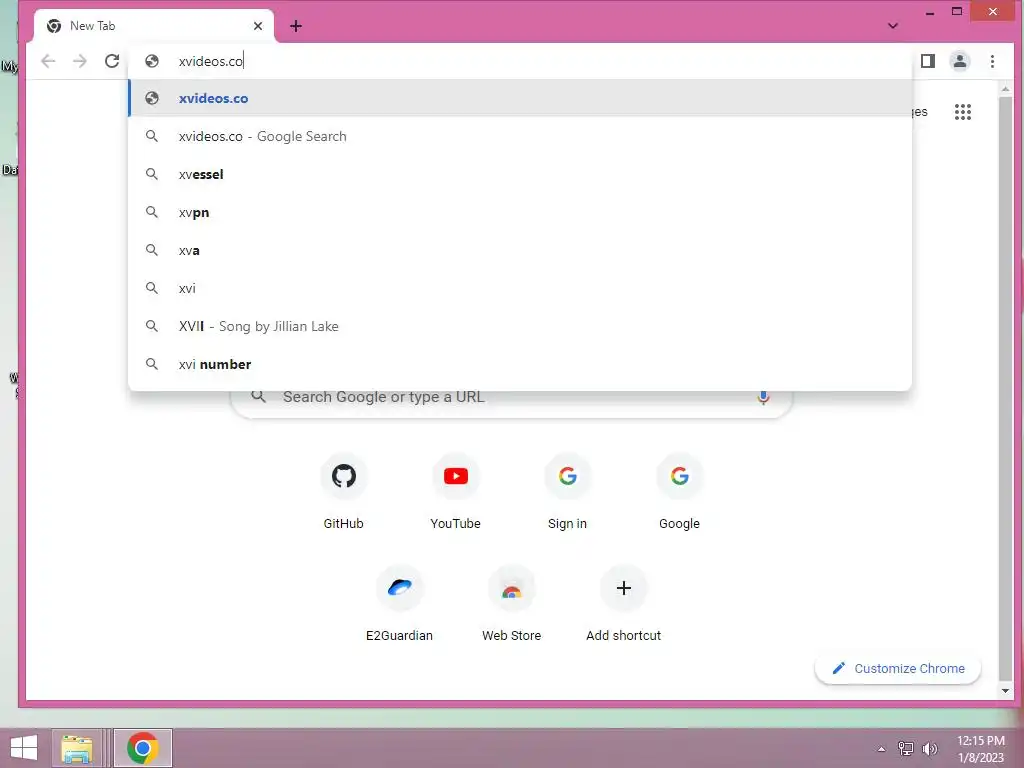Close the New Tab tab
This screenshot has width=1024, height=768.
[x=258, y=26]
